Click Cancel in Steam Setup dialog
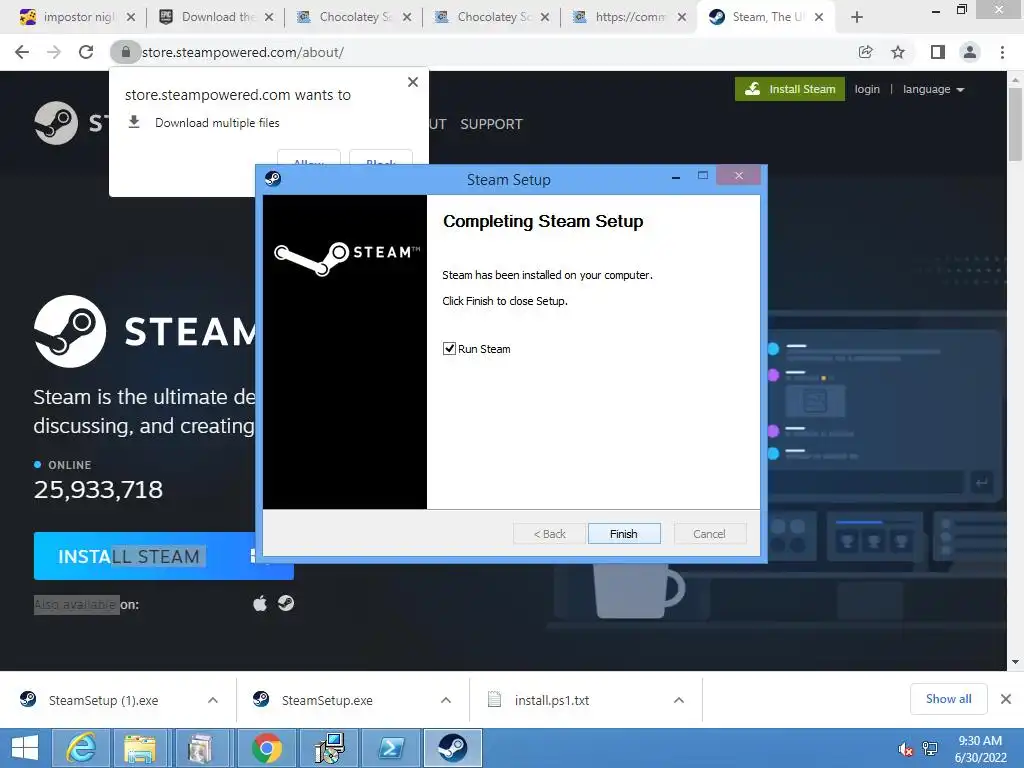This screenshot has width=1024, height=768. coord(709,534)
